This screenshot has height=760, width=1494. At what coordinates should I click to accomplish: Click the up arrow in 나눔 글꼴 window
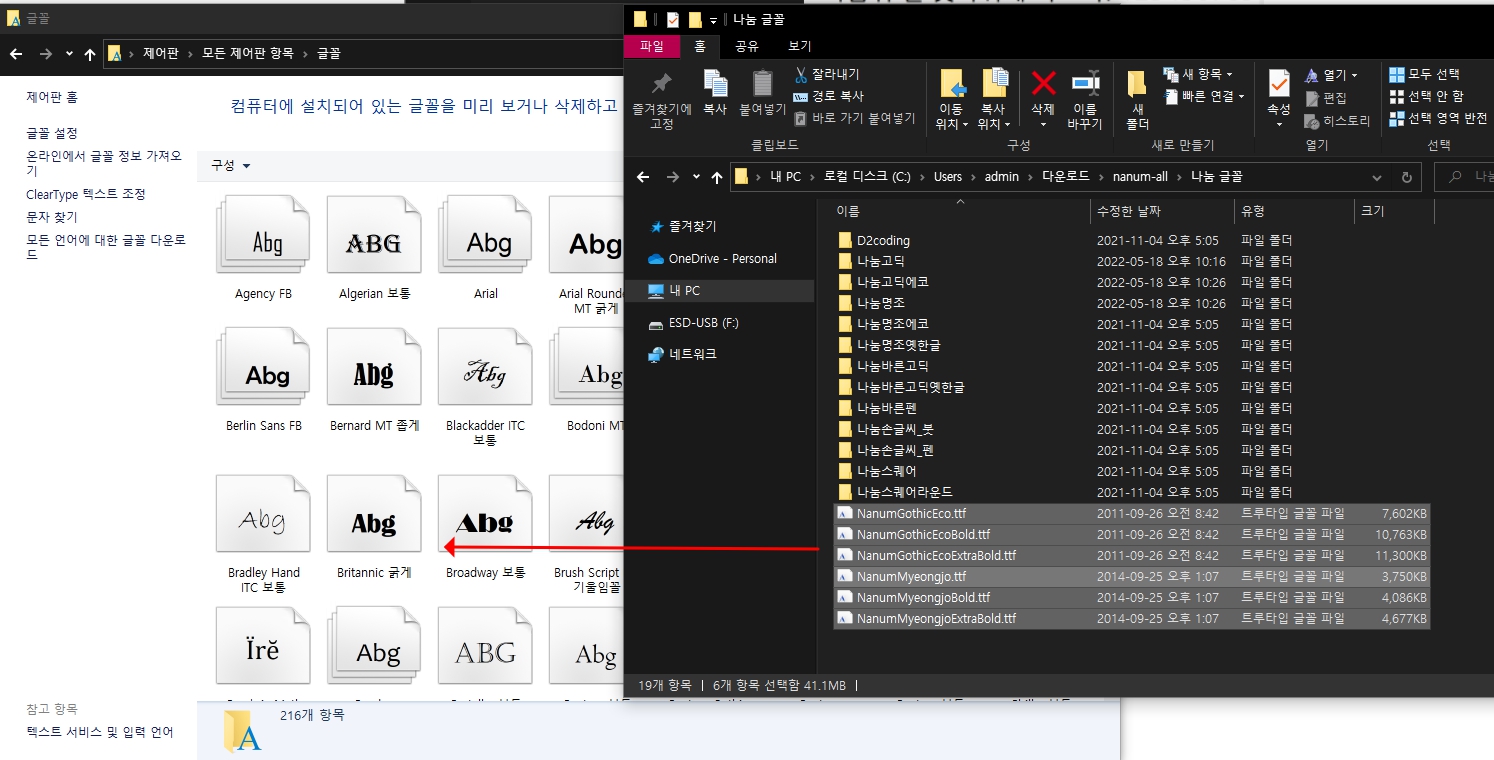coord(716,177)
